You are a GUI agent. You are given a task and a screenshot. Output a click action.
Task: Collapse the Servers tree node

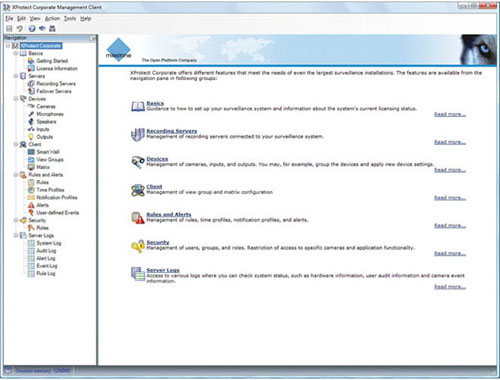point(16,76)
